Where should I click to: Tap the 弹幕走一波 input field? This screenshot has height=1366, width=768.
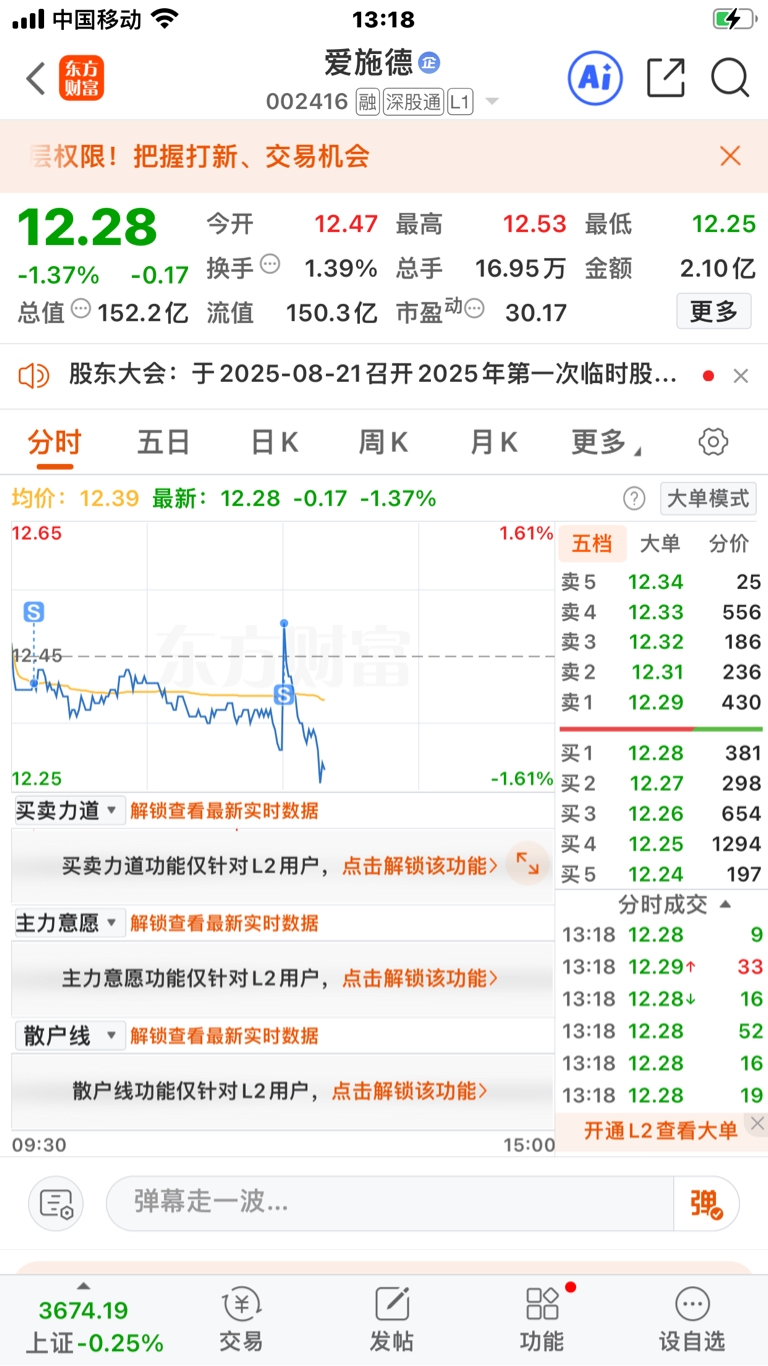[x=390, y=1203]
